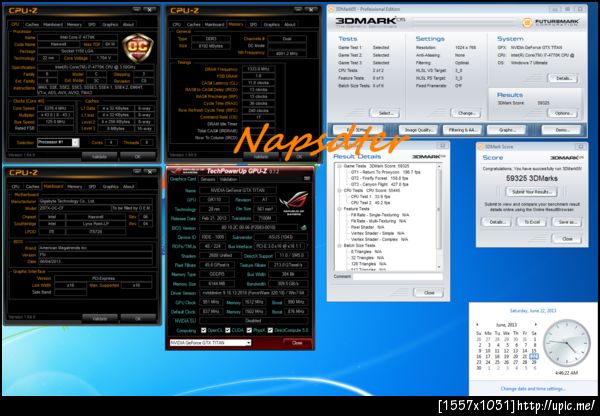Toggle the PhysX checkbox in GPU-Z

pyautogui.click(x=249, y=330)
